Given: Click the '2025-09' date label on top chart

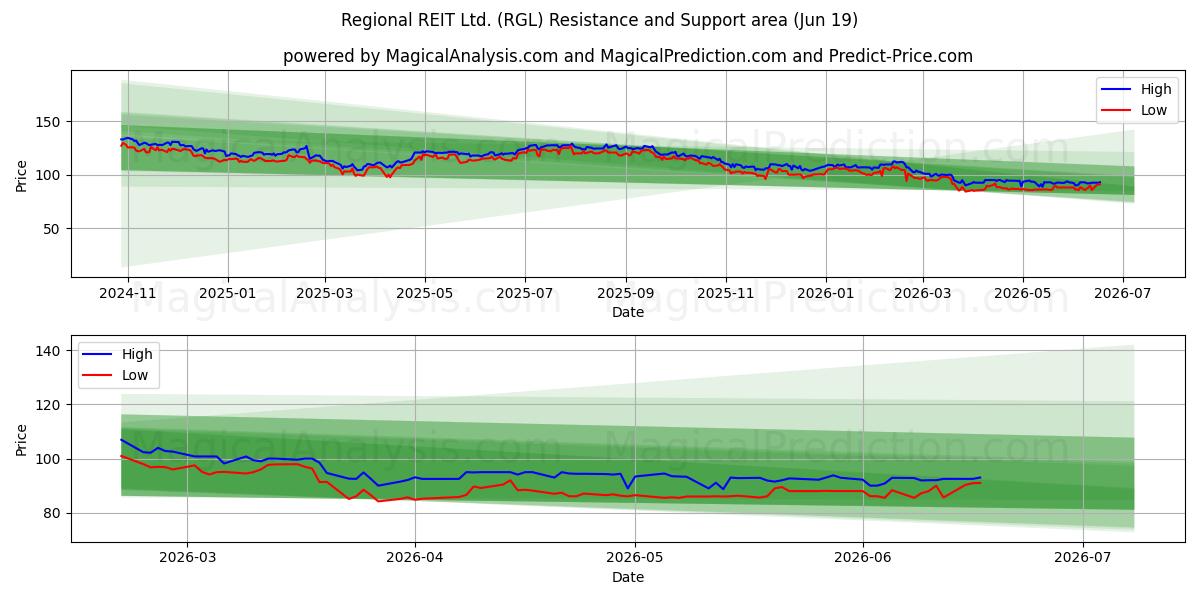Looking at the screenshot, I should click(x=626, y=294).
